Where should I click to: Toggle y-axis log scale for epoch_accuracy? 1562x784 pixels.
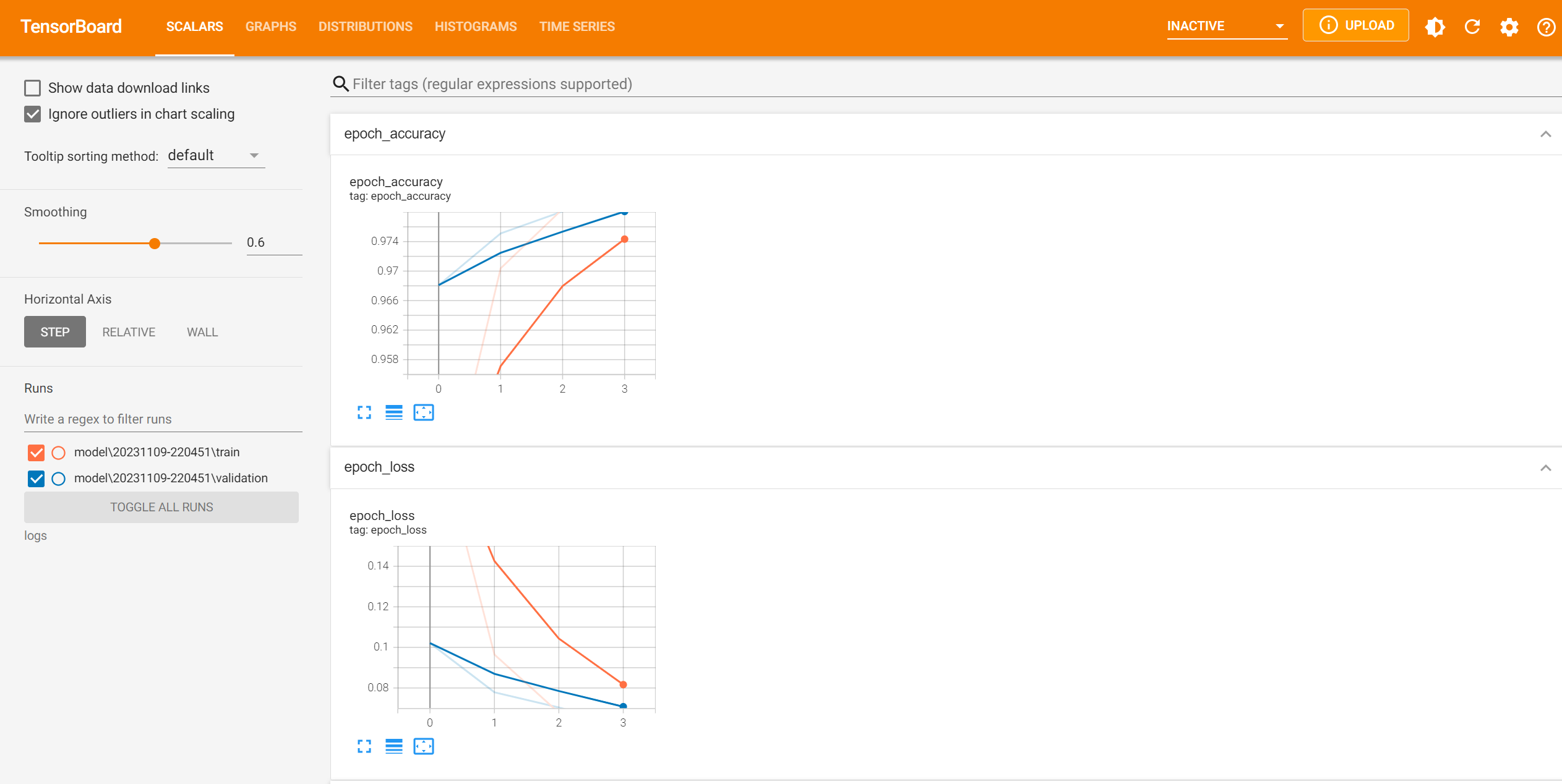coord(394,412)
